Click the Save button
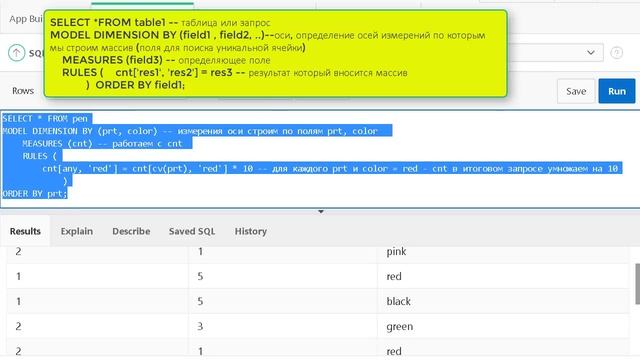640x360 pixels. [x=576, y=91]
